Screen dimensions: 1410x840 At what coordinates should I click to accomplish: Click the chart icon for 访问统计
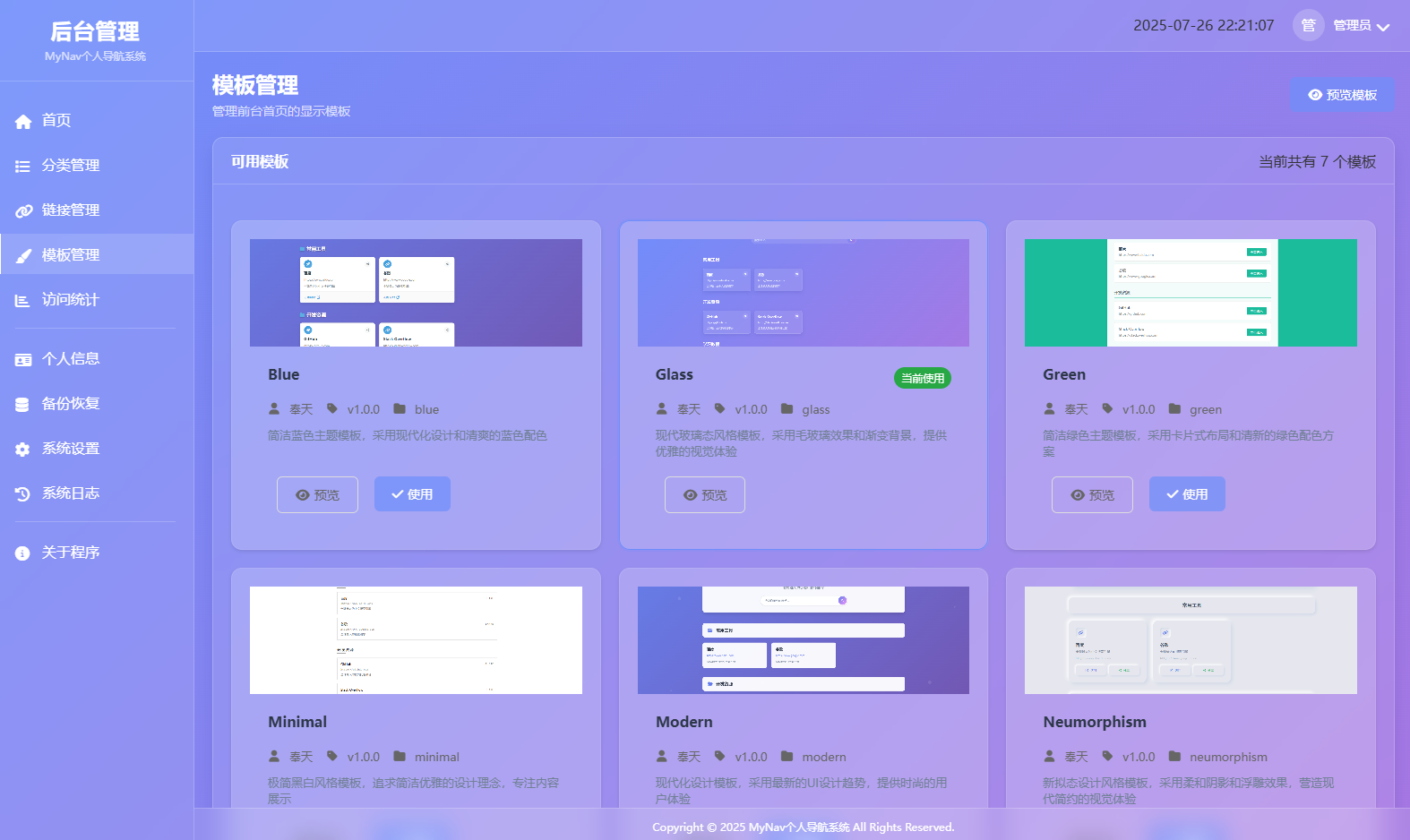pyautogui.click(x=23, y=301)
